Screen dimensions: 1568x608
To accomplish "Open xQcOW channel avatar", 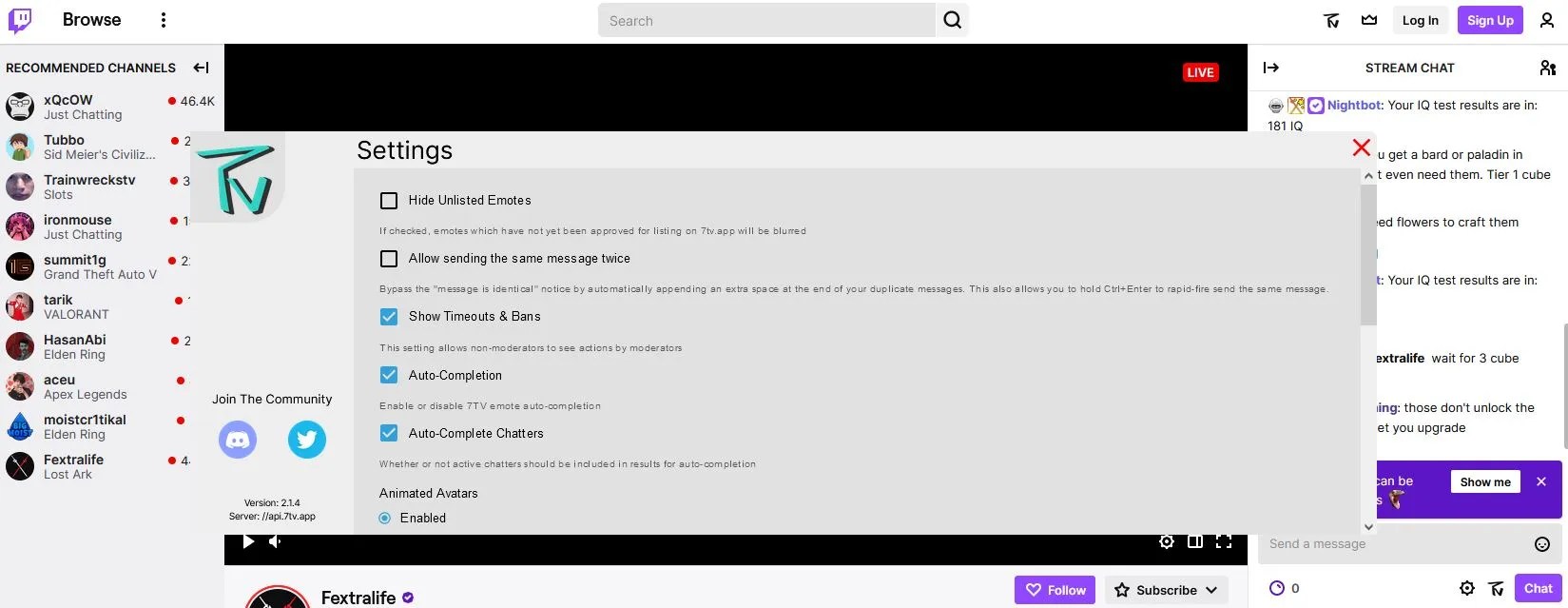I will [x=20, y=106].
